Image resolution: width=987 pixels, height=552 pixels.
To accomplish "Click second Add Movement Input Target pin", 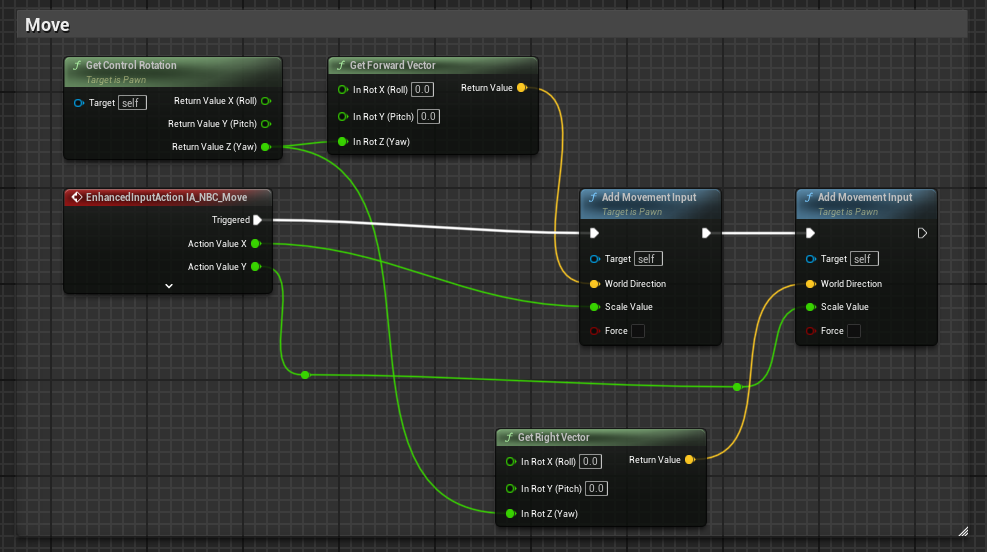I will [810, 259].
